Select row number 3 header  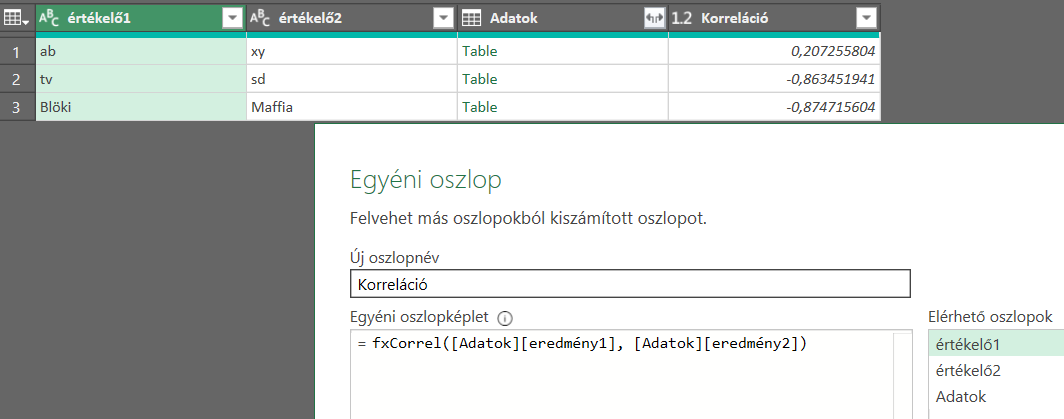tap(18, 107)
